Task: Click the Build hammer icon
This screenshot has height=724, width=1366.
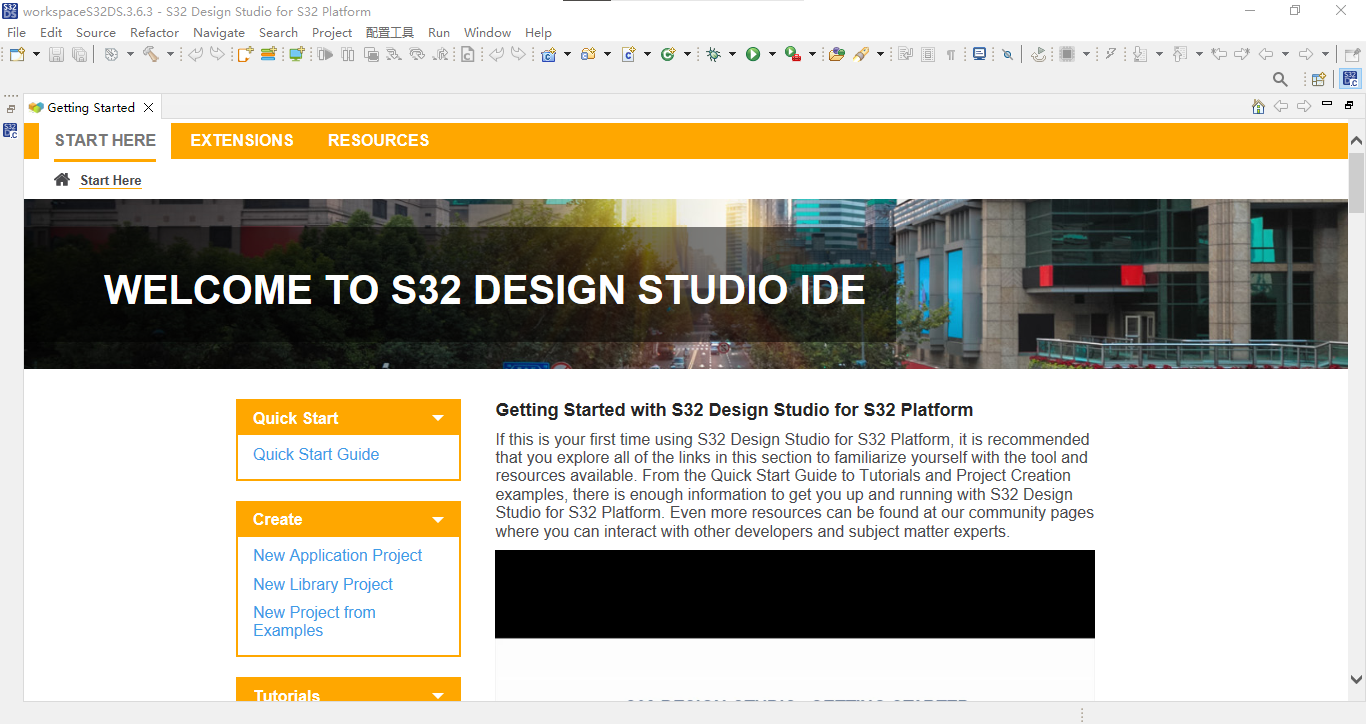Action: [151, 54]
